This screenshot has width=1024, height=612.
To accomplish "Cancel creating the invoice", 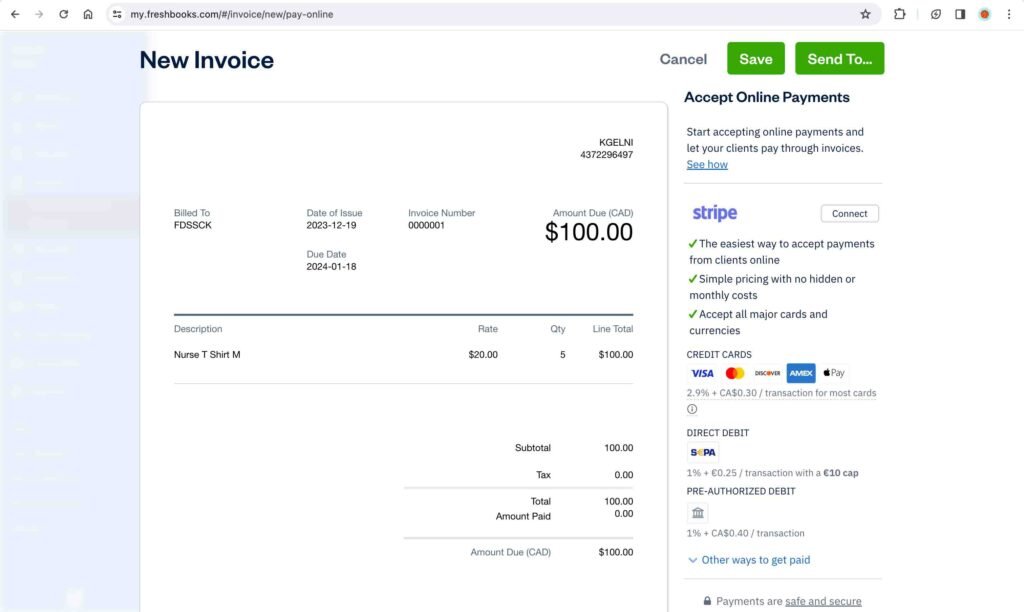I will tap(682, 59).
